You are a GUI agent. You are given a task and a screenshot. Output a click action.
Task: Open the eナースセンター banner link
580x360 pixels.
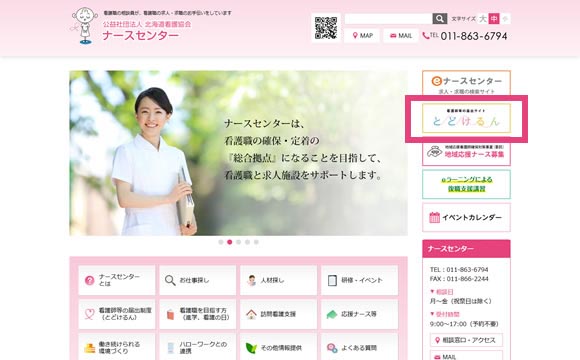[x=466, y=84]
